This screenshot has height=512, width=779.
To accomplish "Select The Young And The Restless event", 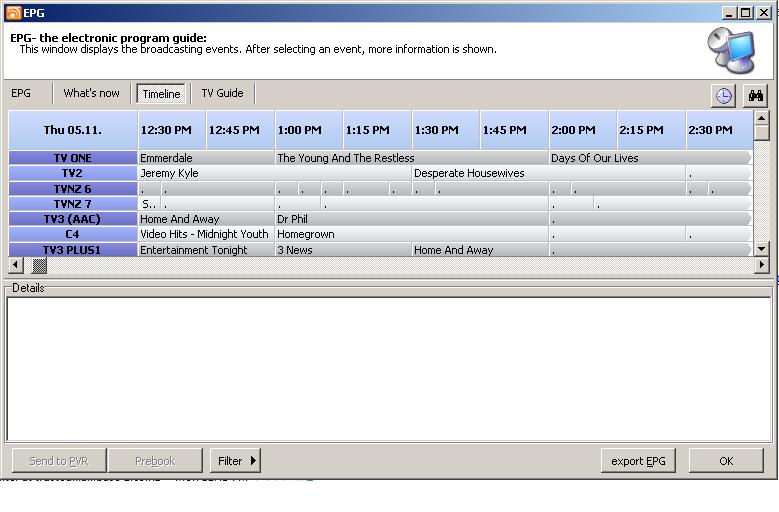I will click(x=411, y=158).
